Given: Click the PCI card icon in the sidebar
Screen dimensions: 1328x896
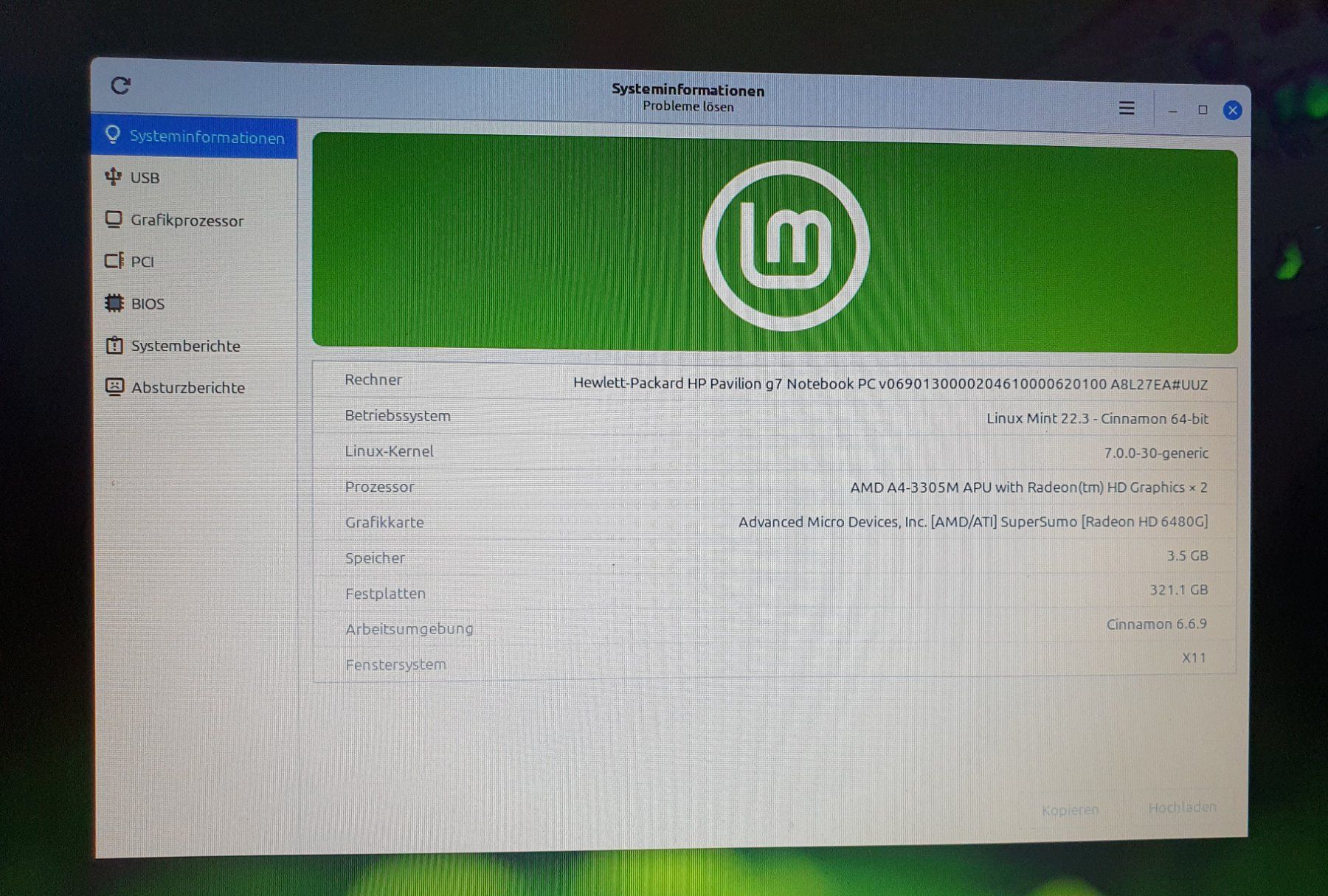Looking at the screenshot, I should pos(114,261).
